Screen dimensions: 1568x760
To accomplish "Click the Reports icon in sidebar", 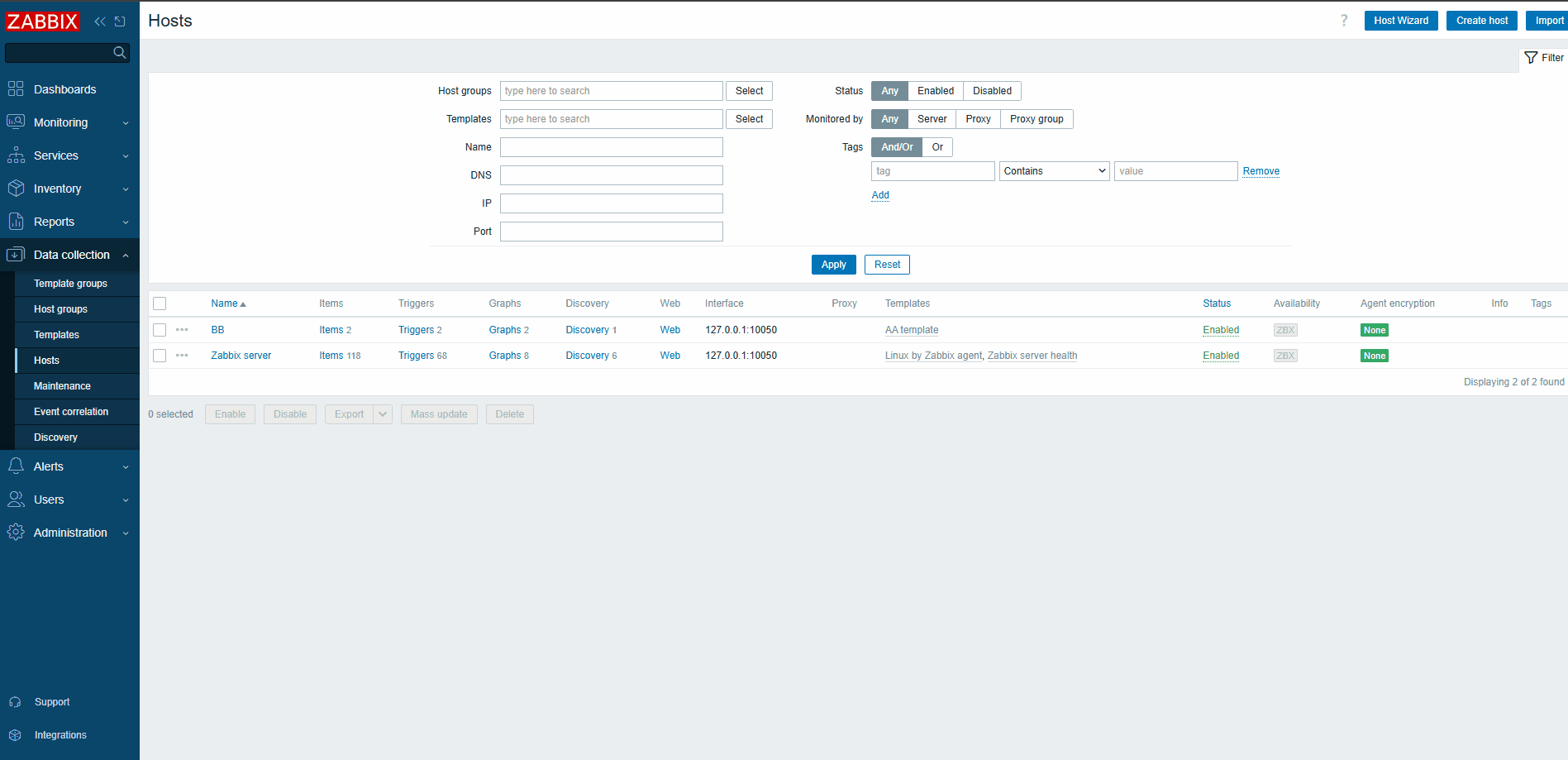I will click(16, 222).
